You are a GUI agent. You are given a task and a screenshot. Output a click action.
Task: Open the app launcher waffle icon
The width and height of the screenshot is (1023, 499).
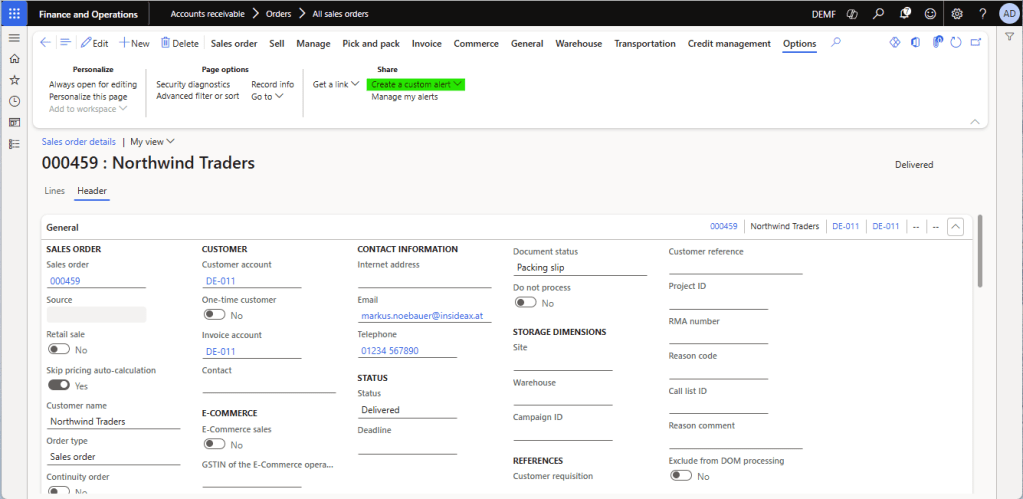click(14, 14)
